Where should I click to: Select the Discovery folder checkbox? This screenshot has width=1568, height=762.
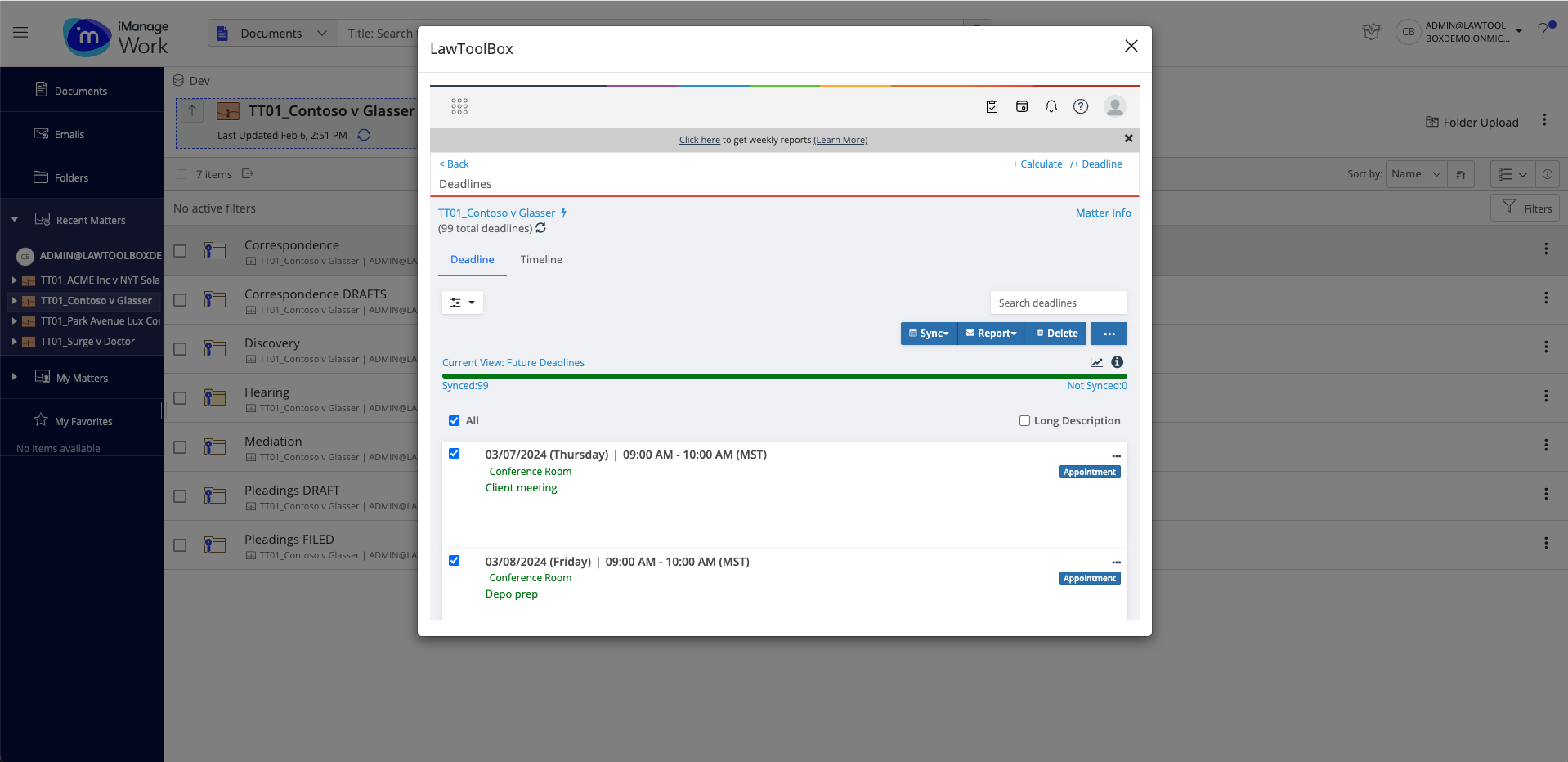[x=180, y=349]
